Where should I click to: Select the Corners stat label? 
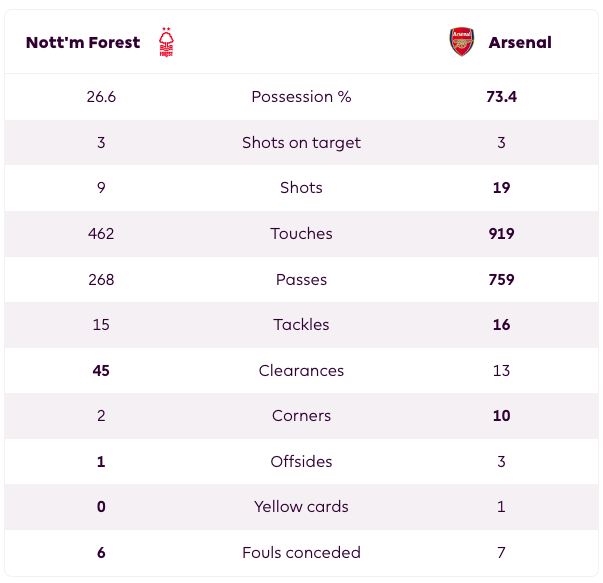tap(301, 416)
